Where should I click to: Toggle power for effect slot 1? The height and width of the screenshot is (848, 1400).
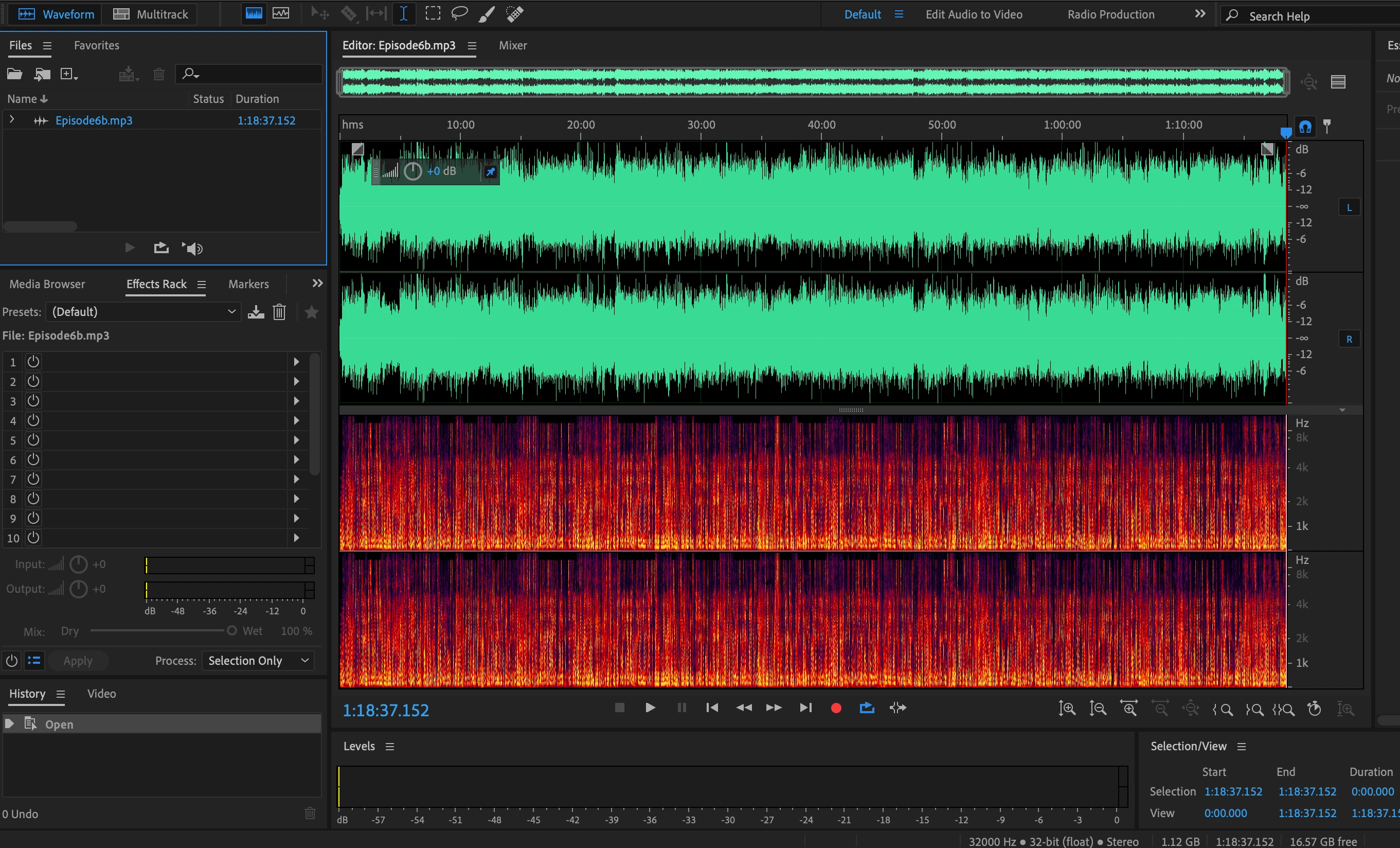click(33, 361)
